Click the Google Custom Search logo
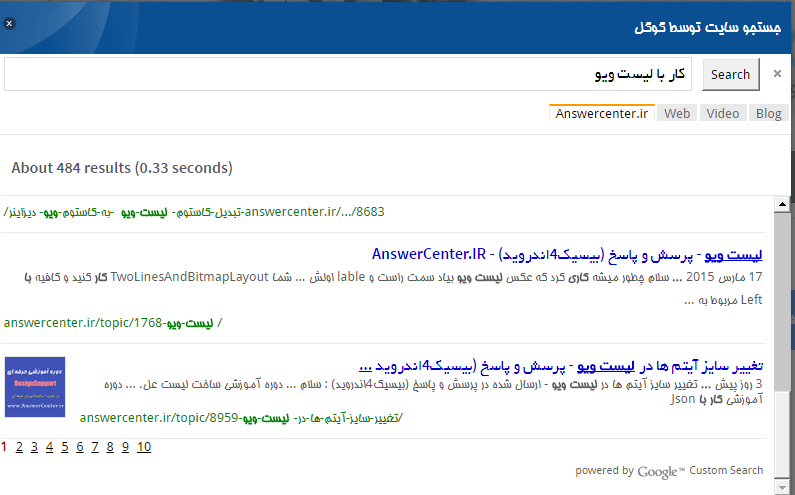 point(660,471)
